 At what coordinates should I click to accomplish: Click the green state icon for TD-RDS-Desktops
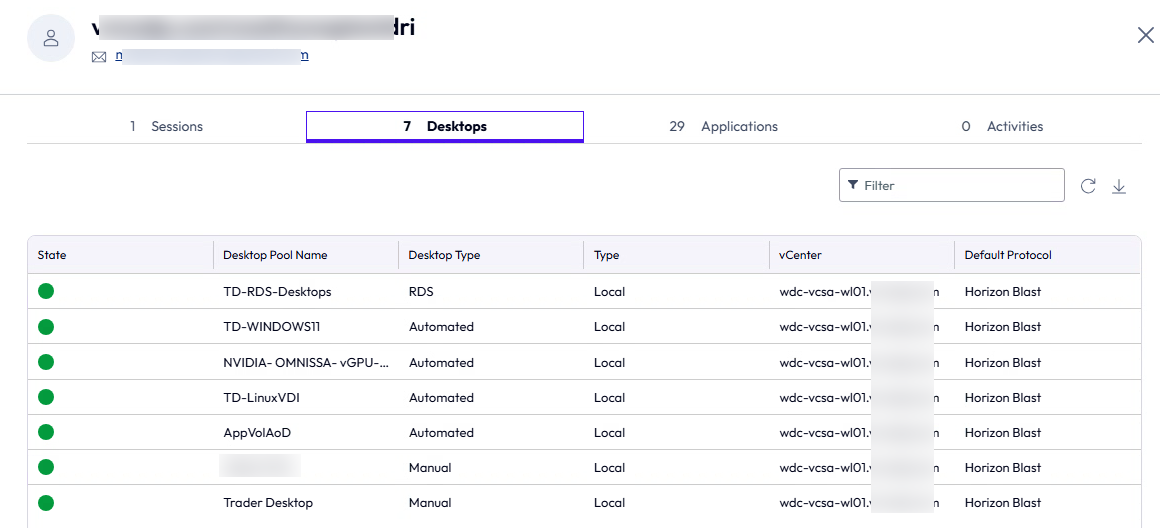tap(46, 292)
